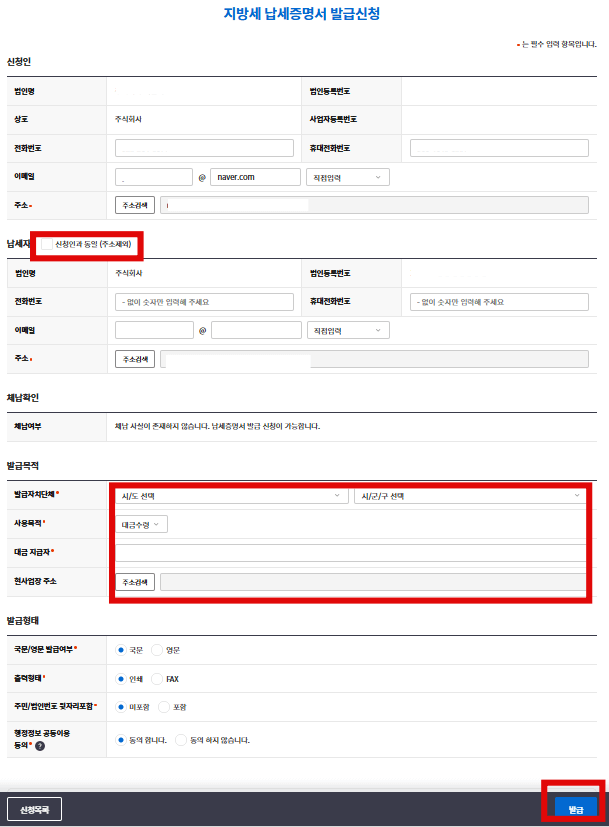Select 영문 radio option

157,650
